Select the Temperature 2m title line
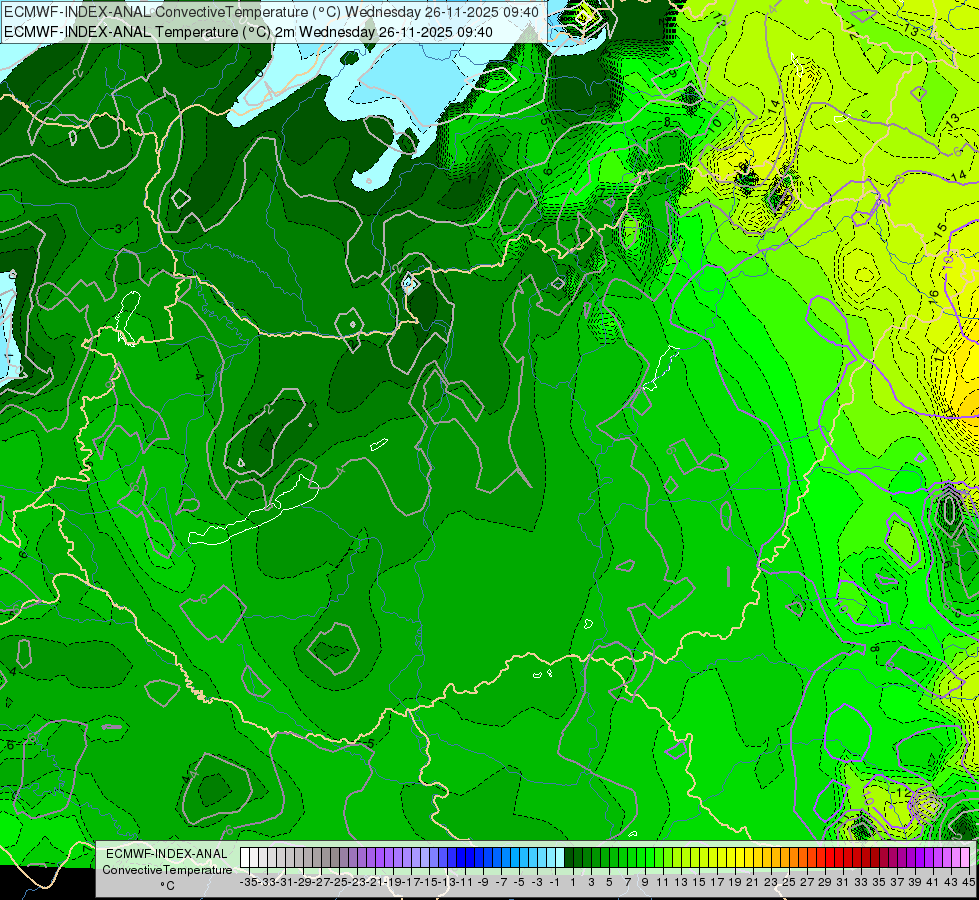The image size is (979, 900). click(x=248, y=32)
